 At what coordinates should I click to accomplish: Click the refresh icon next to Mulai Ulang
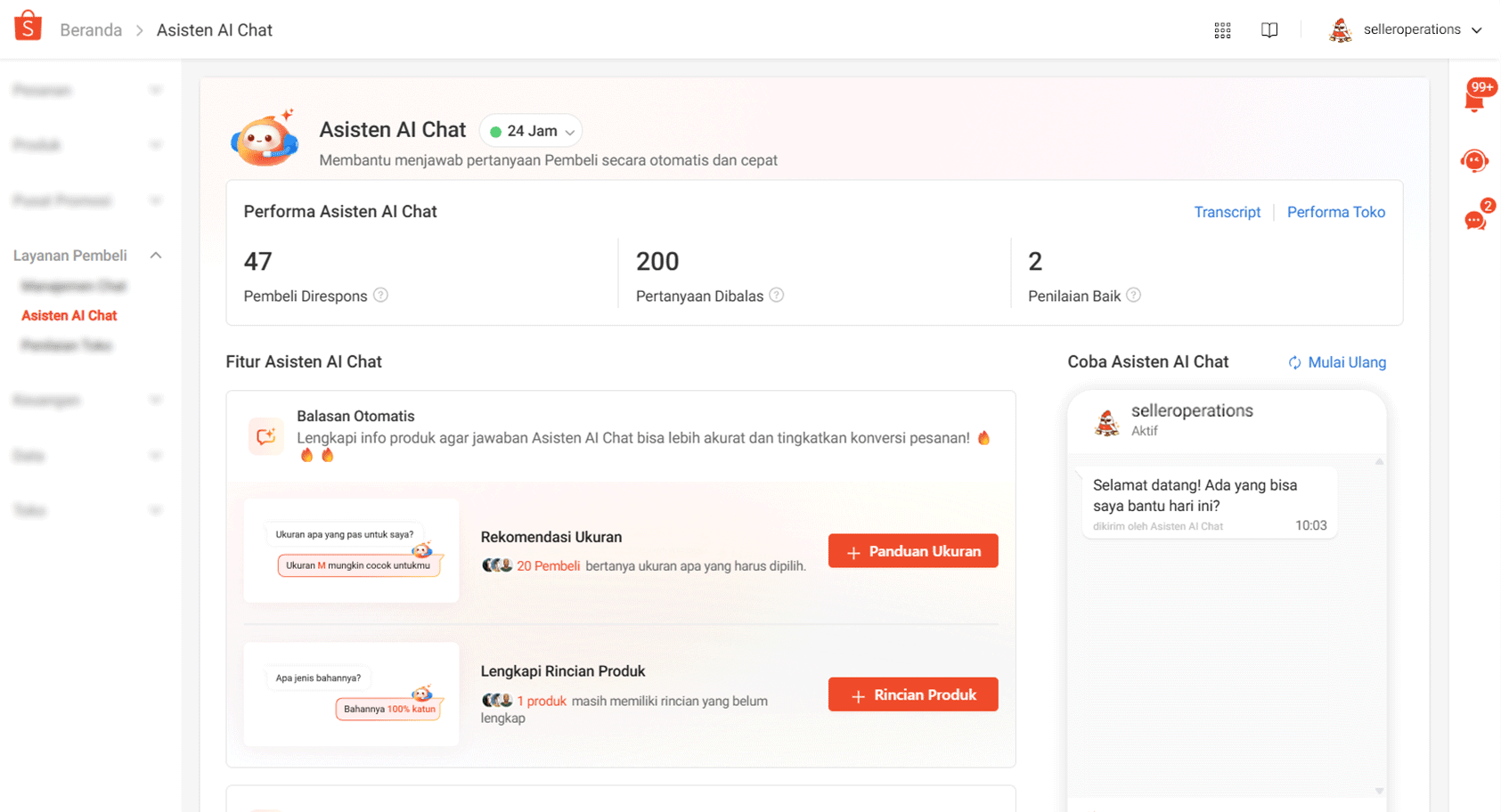click(x=1294, y=362)
